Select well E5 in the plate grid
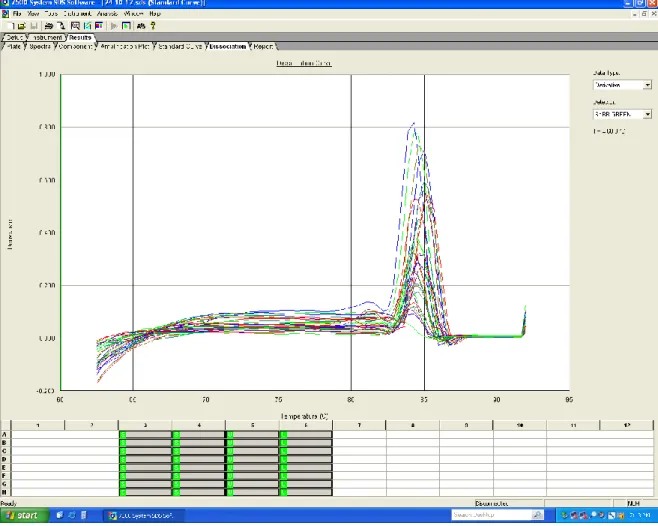The width and height of the screenshot is (658, 526). tap(253, 467)
